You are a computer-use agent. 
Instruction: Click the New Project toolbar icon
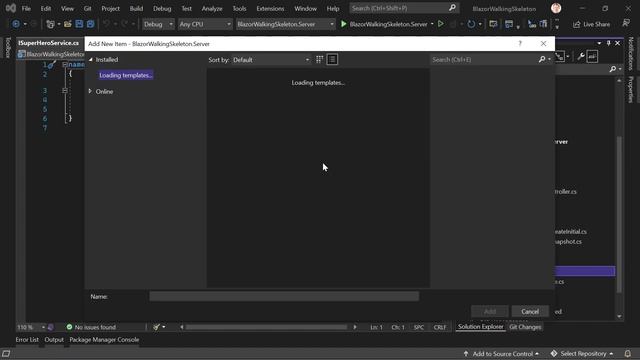pos(50,24)
